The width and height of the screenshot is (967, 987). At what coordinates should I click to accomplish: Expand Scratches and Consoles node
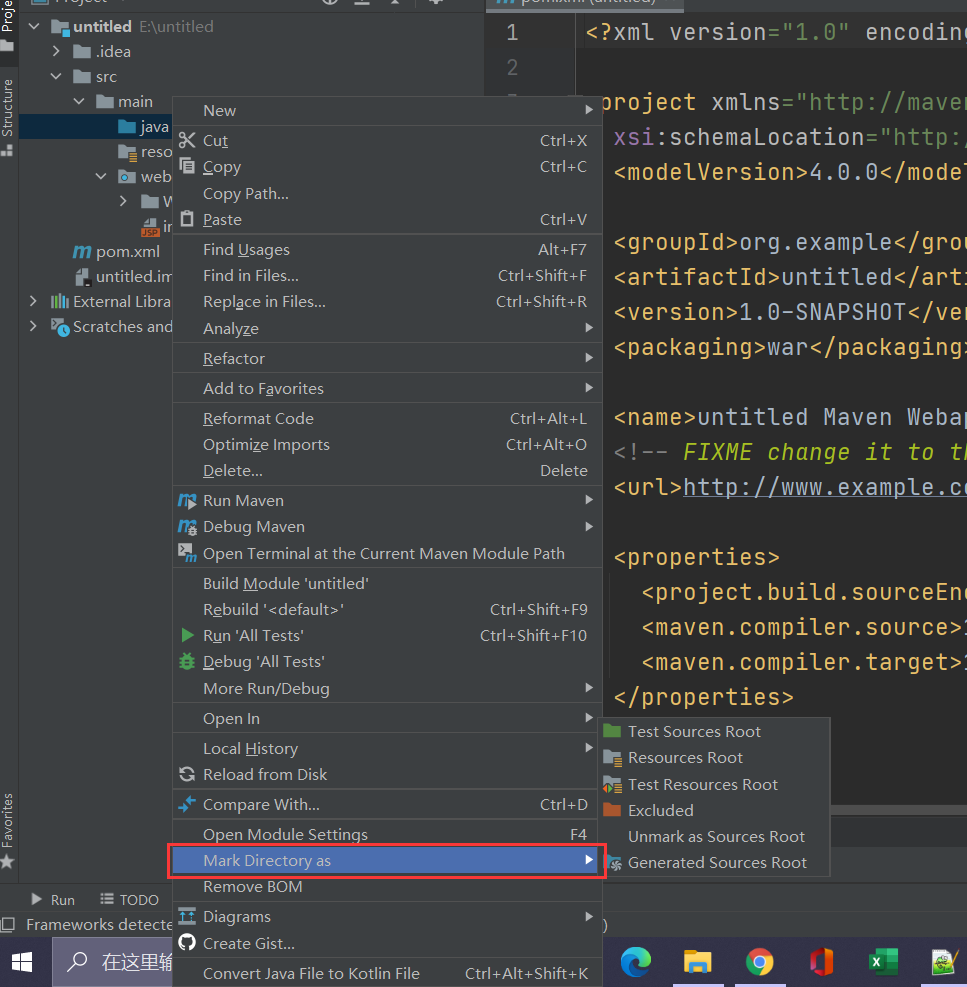click(x=33, y=326)
